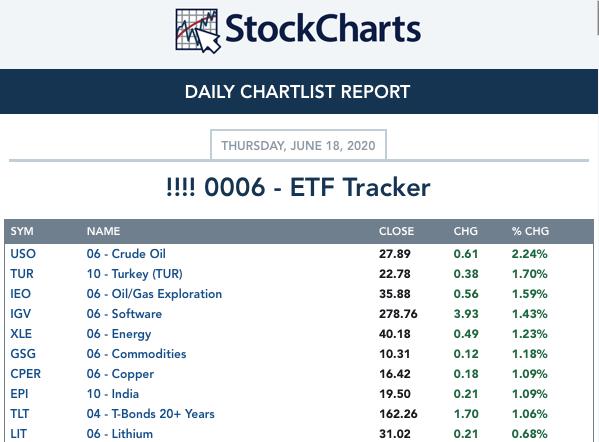Click the % CHG column header

point(530,231)
